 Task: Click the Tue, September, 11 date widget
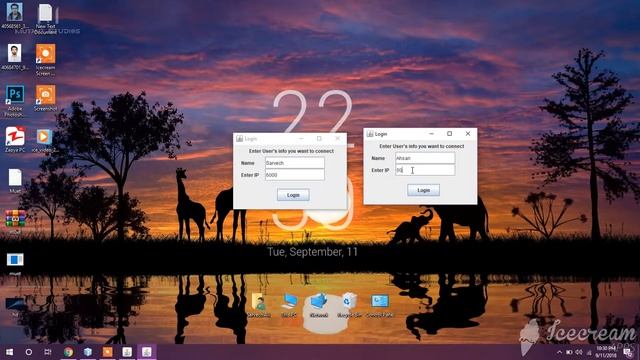(x=312, y=252)
